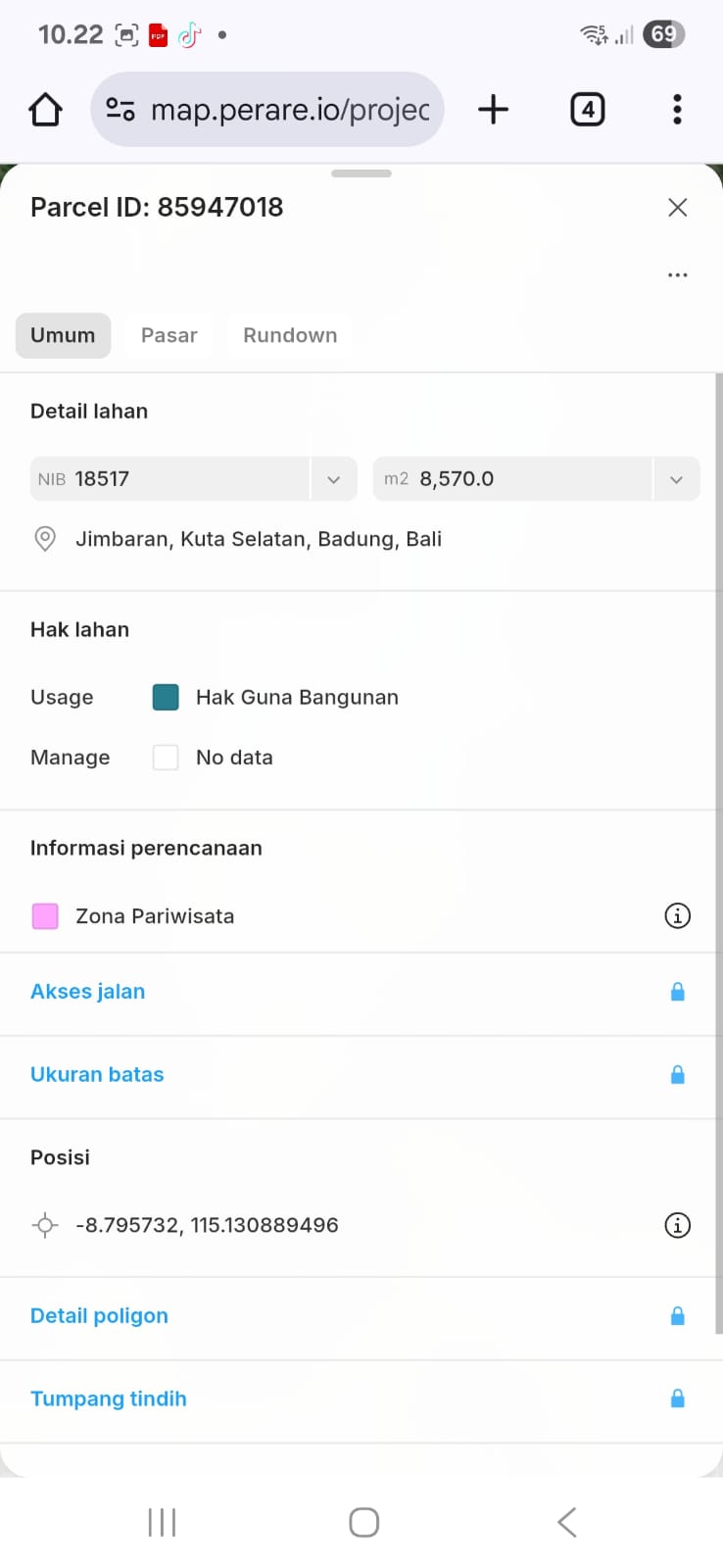Image resolution: width=723 pixels, height=1568 pixels.
Task: Expand the m2 area unit dropdown
Action: click(x=676, y=479)
